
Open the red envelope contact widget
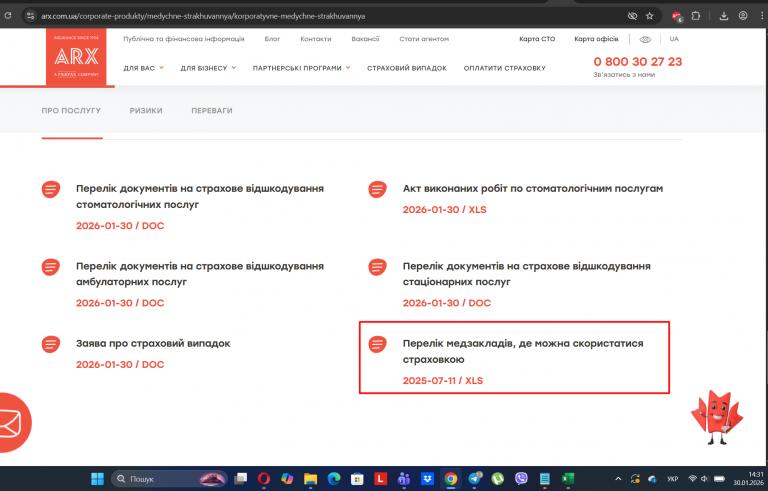click(13, 422)
